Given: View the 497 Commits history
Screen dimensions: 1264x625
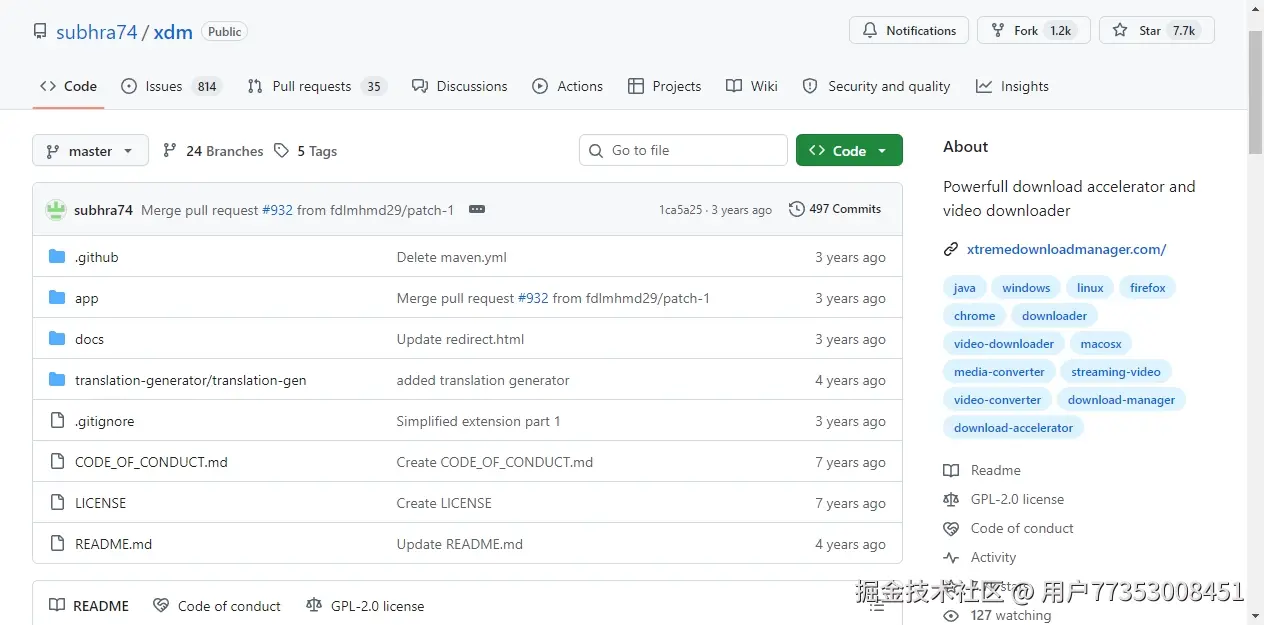Looking at the screenshot, I should (835, 209).
